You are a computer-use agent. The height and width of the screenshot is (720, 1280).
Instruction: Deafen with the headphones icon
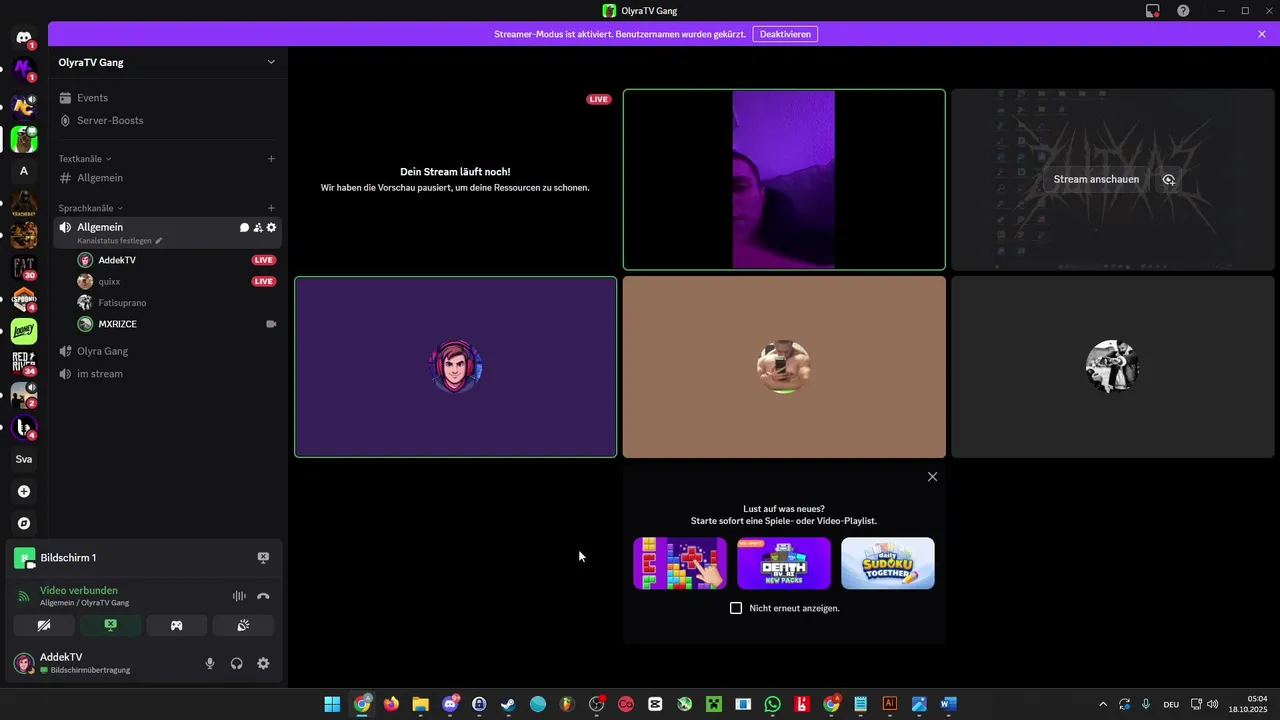[237, 663]
